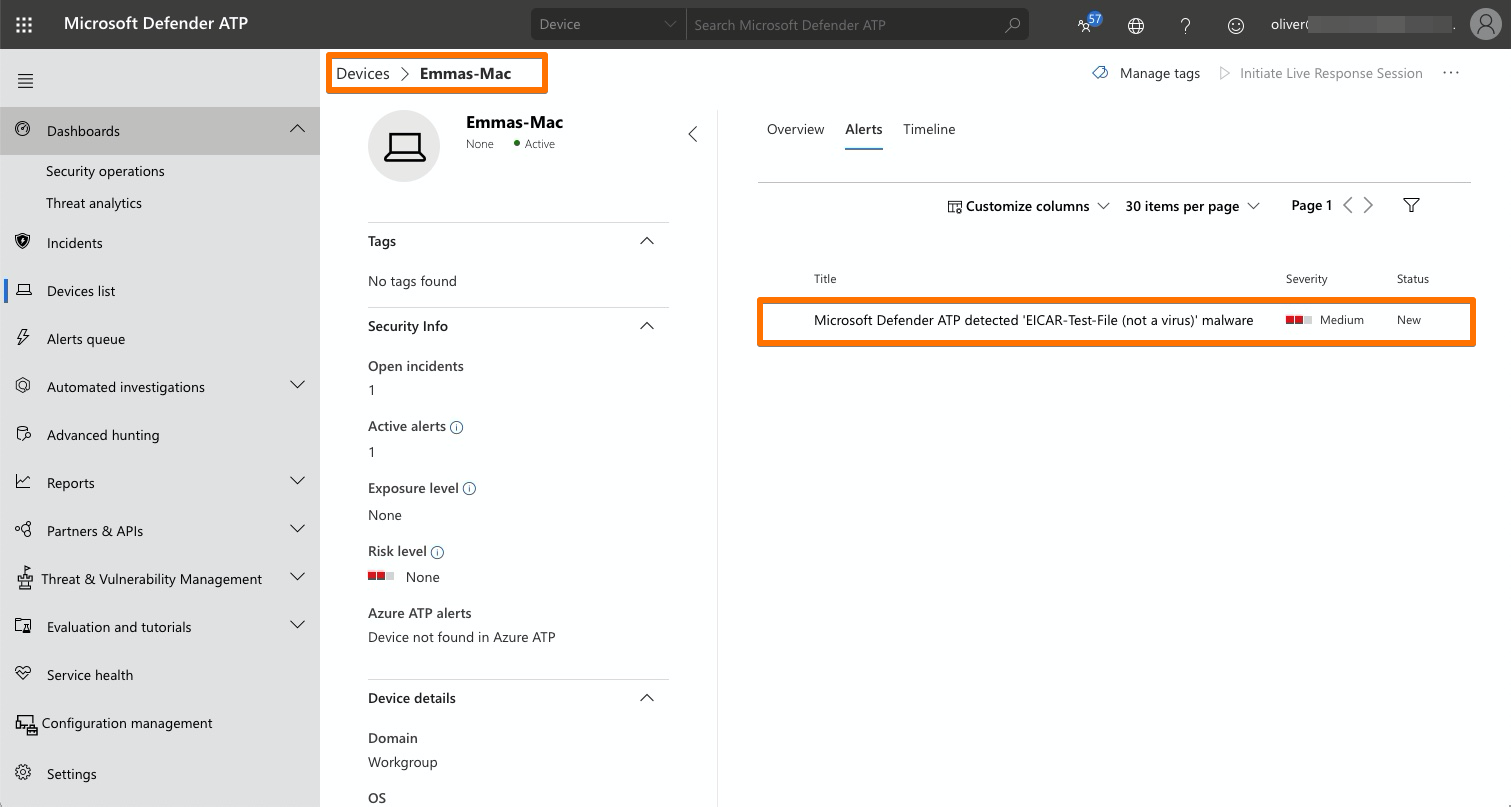Collapse the device info pane chevron

[x=693, y=132]
